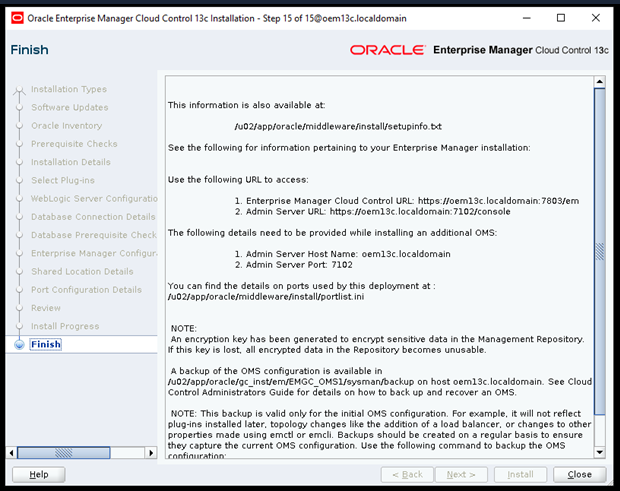The height and width of the screenshot is (491, 620).
Task: Click the disabled Next button
Action: pyautogui.click(x=461, y=474)
